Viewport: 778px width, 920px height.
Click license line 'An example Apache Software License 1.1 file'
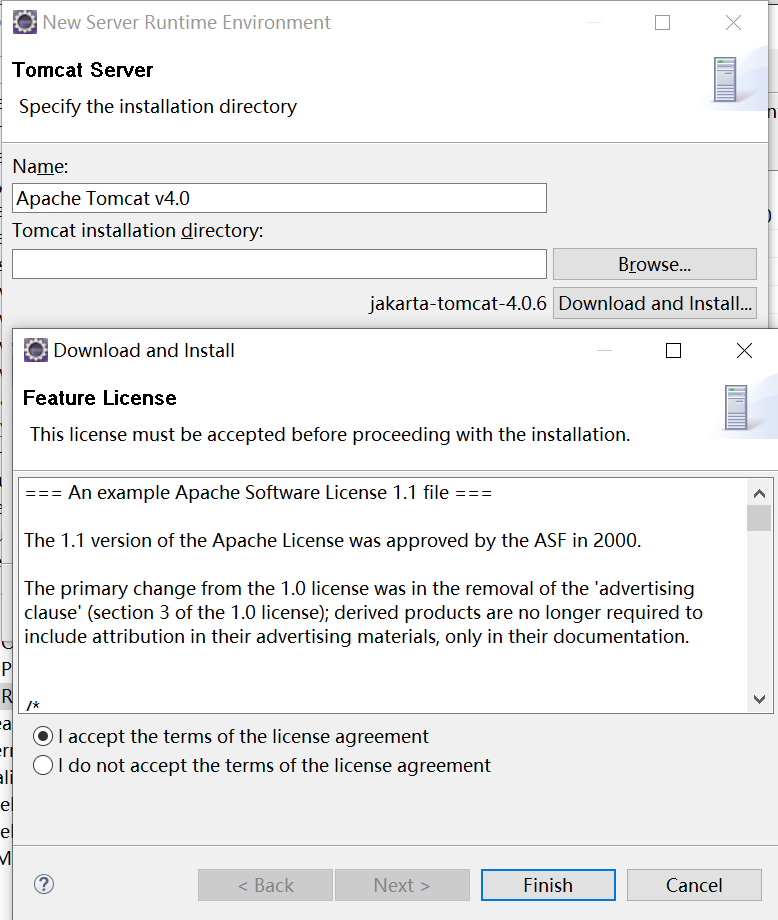[x=258, y=492]
